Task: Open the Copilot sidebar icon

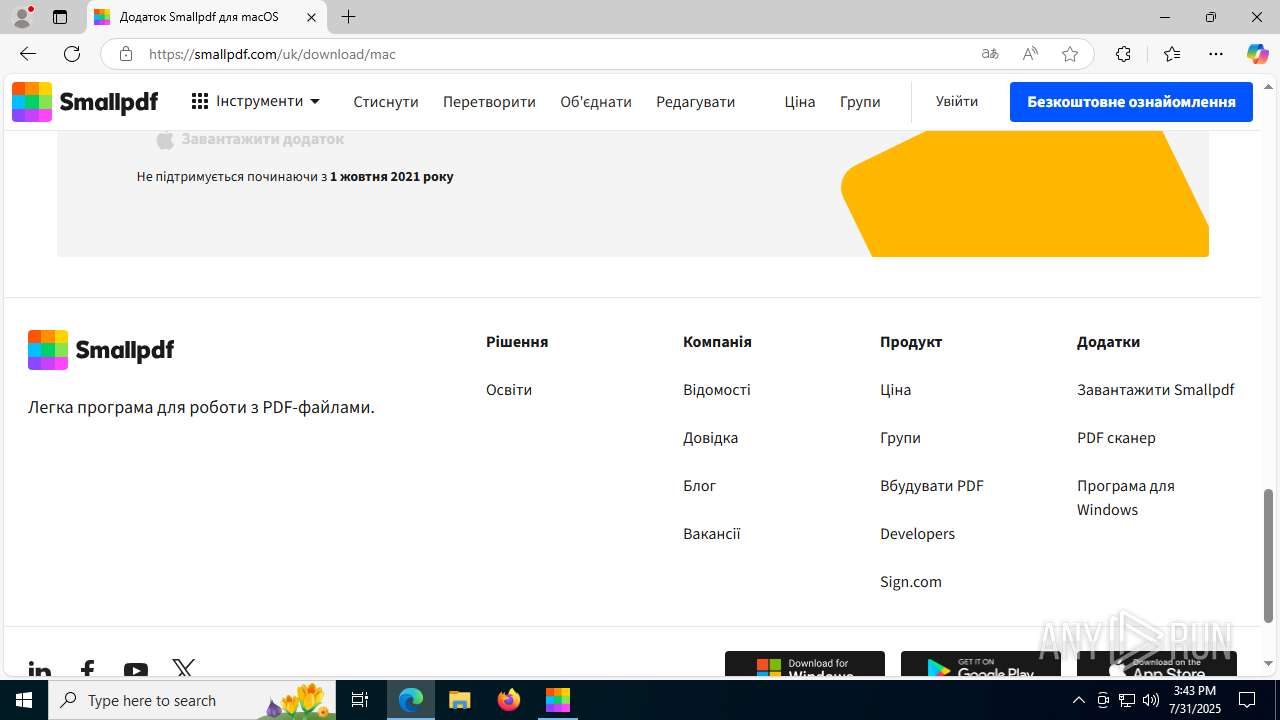Action: coord(1257,54)
